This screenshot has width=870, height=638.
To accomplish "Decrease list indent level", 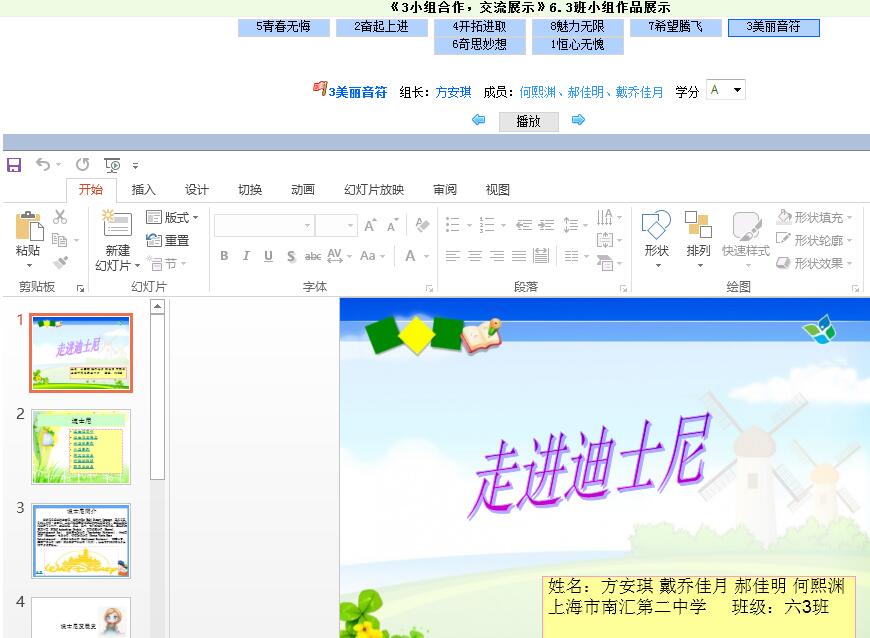I will (x=524, y=225).
